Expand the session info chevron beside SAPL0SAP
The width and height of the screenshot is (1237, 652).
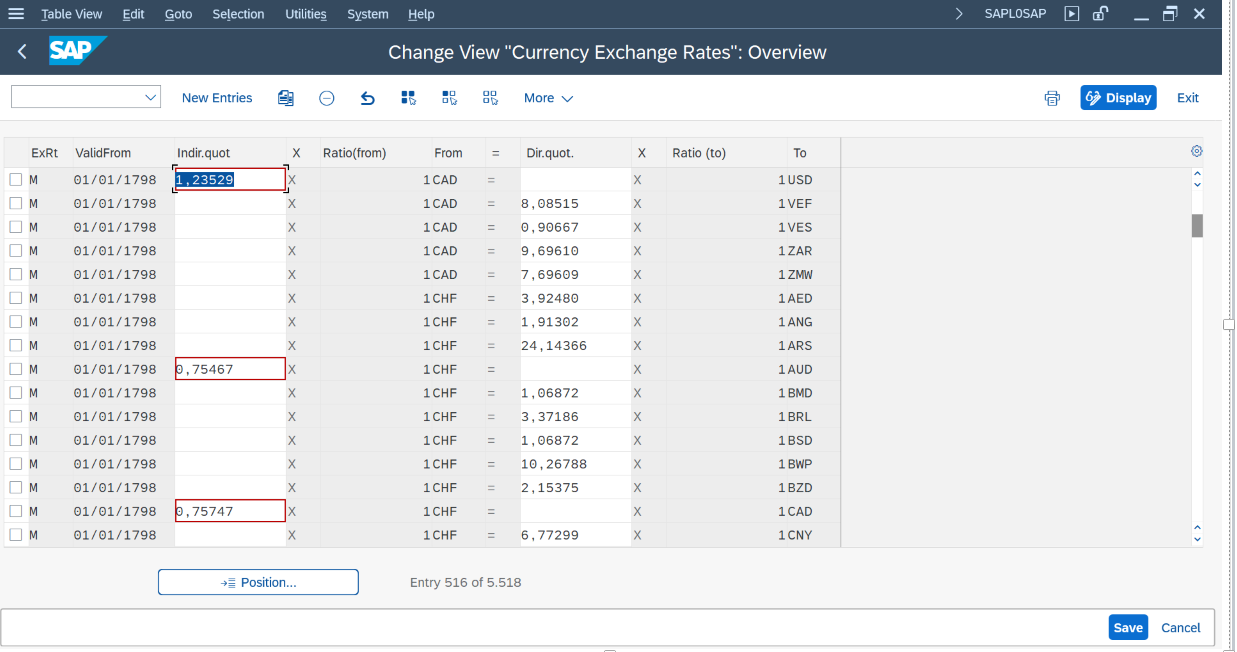[960, 14]
